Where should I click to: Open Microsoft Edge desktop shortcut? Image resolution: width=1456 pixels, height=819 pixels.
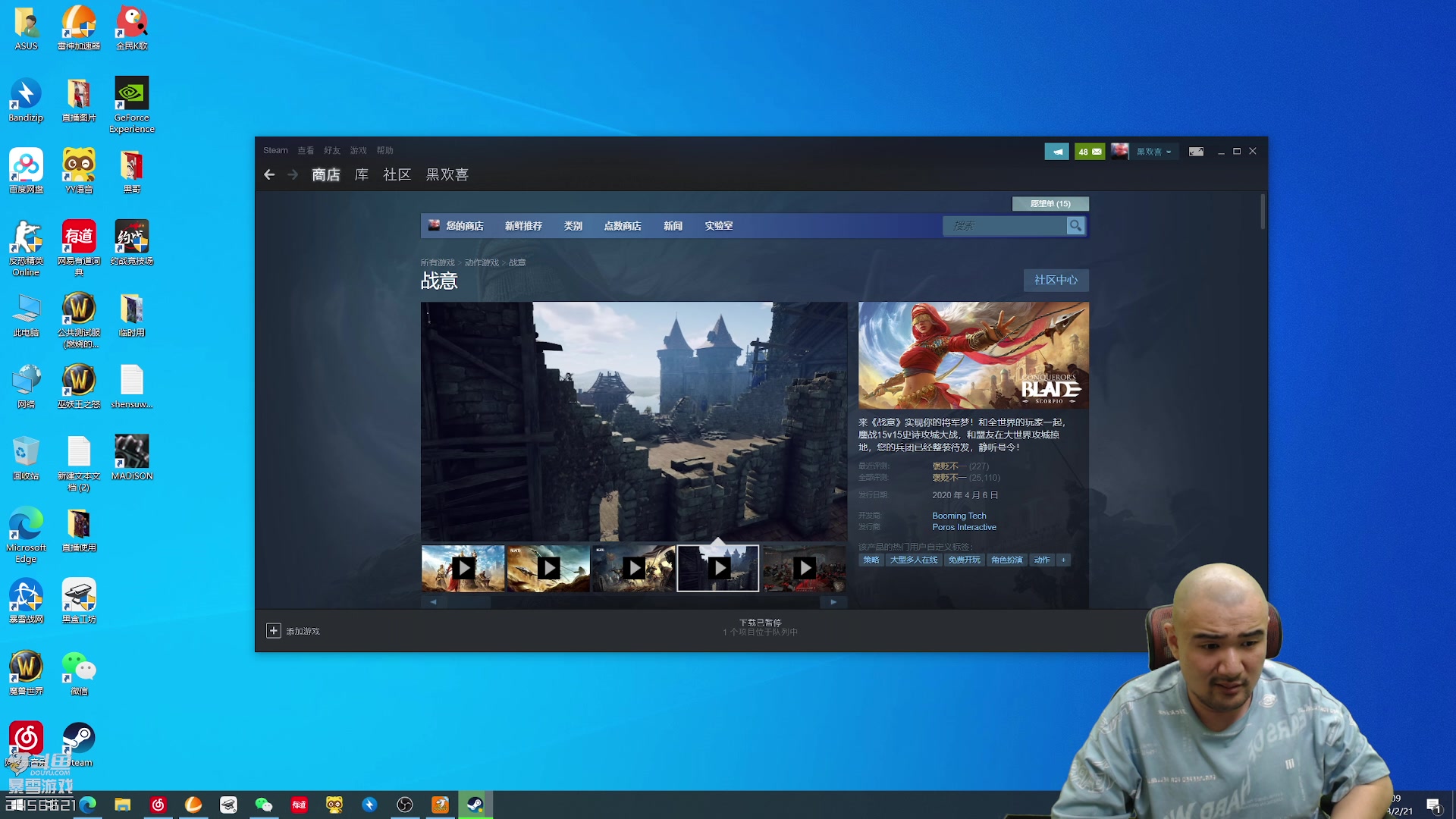(x=26, y=535)
